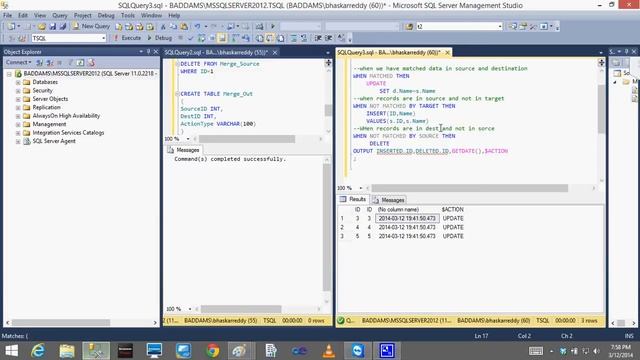
Task: Select the Server Objects folder
Action: (50, 99)
